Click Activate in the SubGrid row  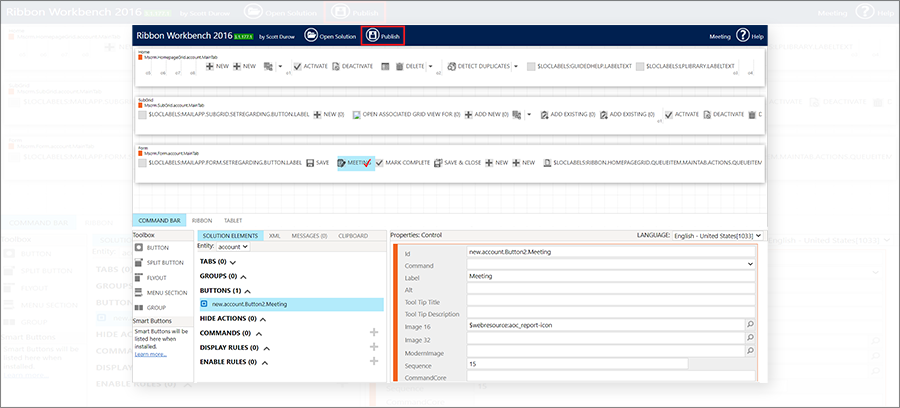(681, 115)
